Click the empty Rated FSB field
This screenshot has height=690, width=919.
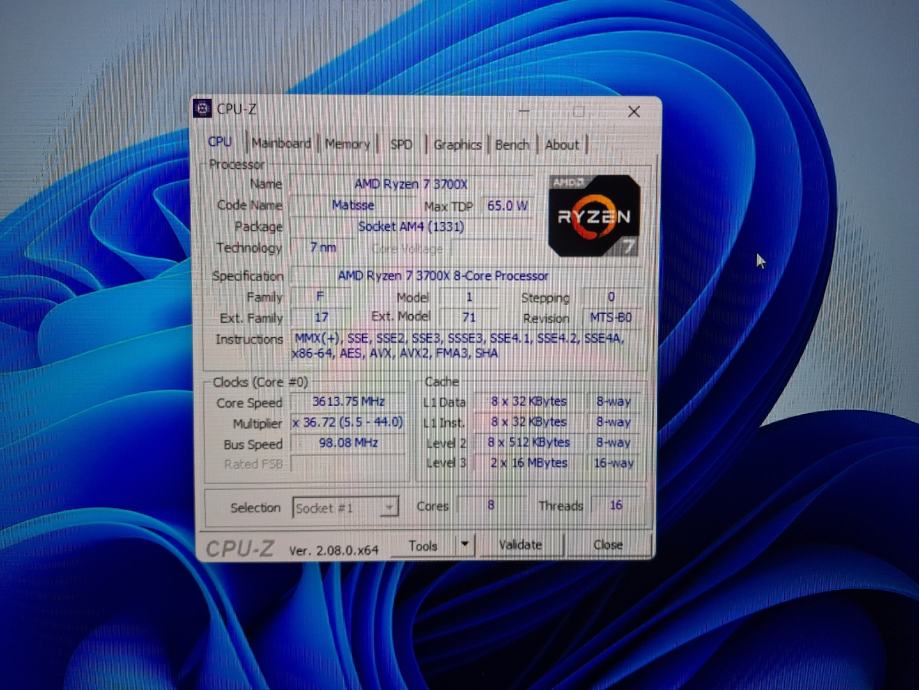click(348, 464)
